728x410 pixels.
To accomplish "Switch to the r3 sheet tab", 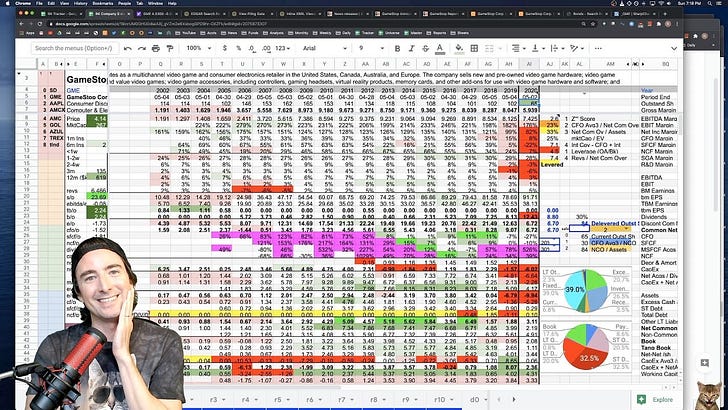I will pyautogui.click(x=217, y=399).
